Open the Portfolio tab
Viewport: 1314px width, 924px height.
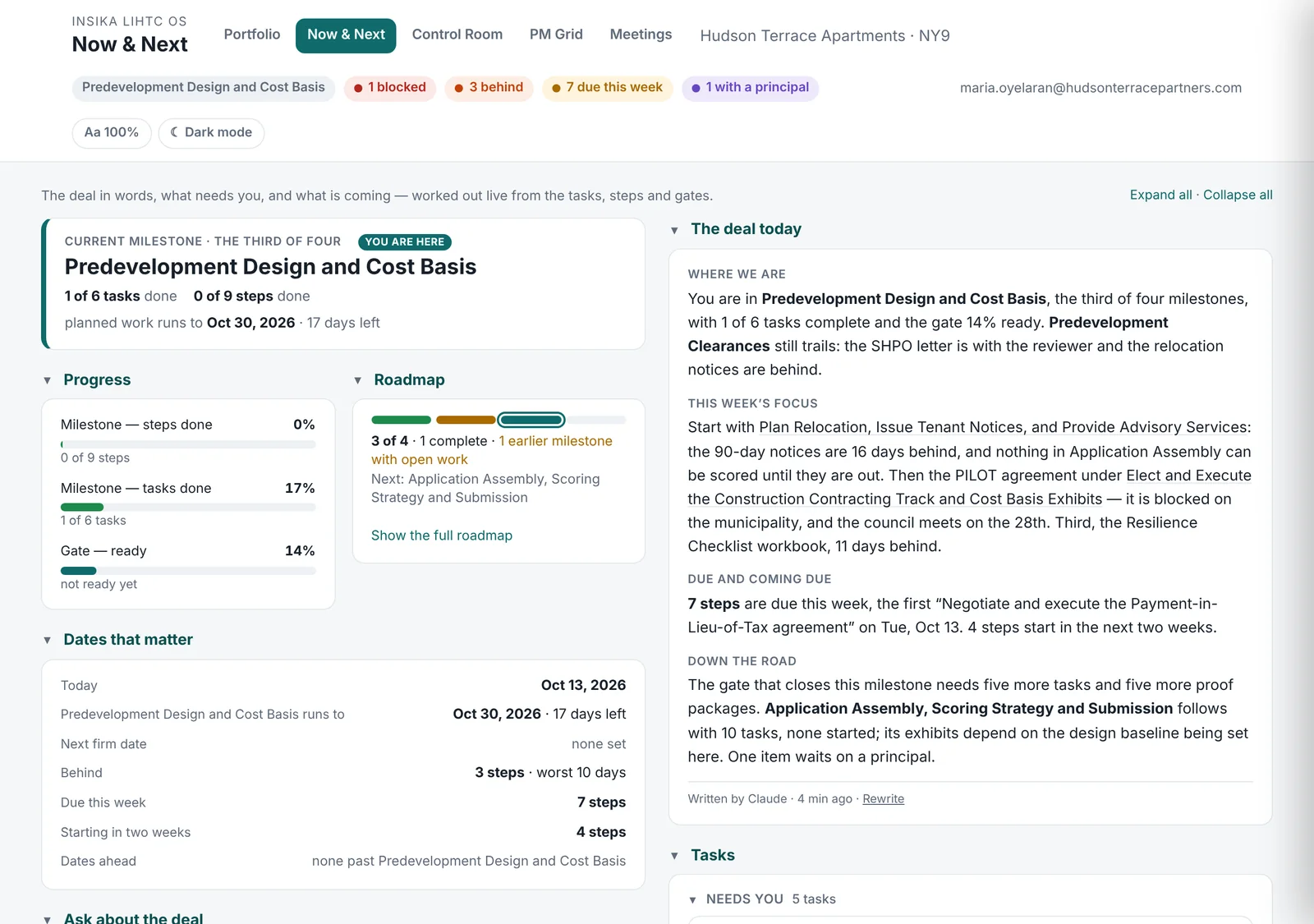[252, 34]
